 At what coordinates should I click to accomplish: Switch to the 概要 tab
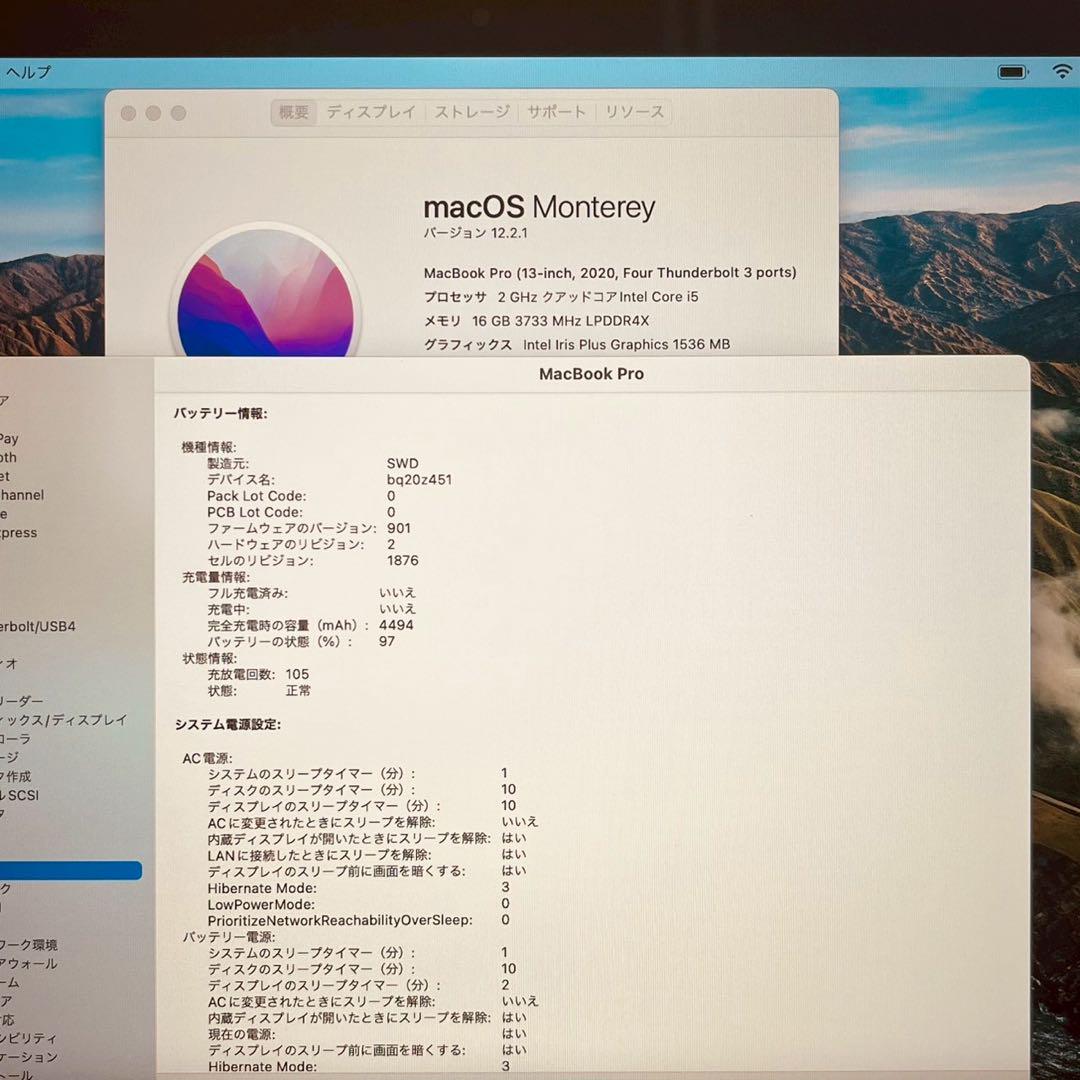[294, 112]
